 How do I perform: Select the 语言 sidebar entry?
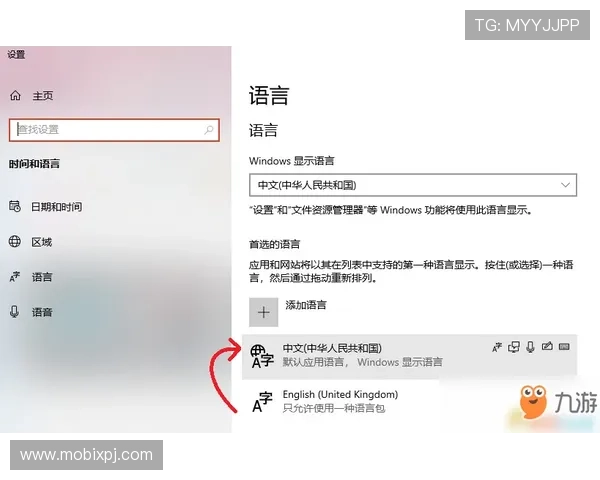(42, 277)
